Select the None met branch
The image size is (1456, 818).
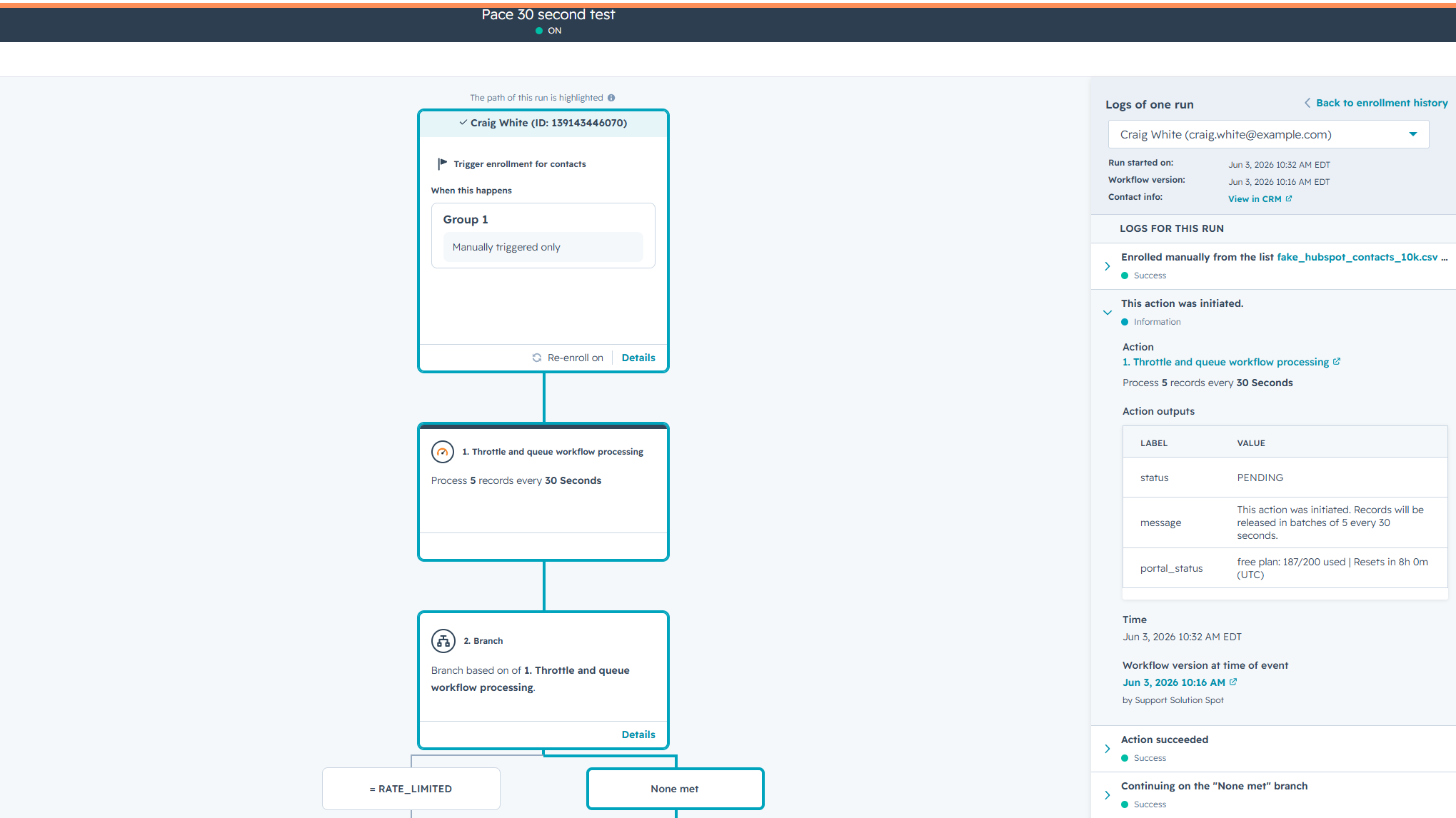pyautogui.click(x=675, y=789)
